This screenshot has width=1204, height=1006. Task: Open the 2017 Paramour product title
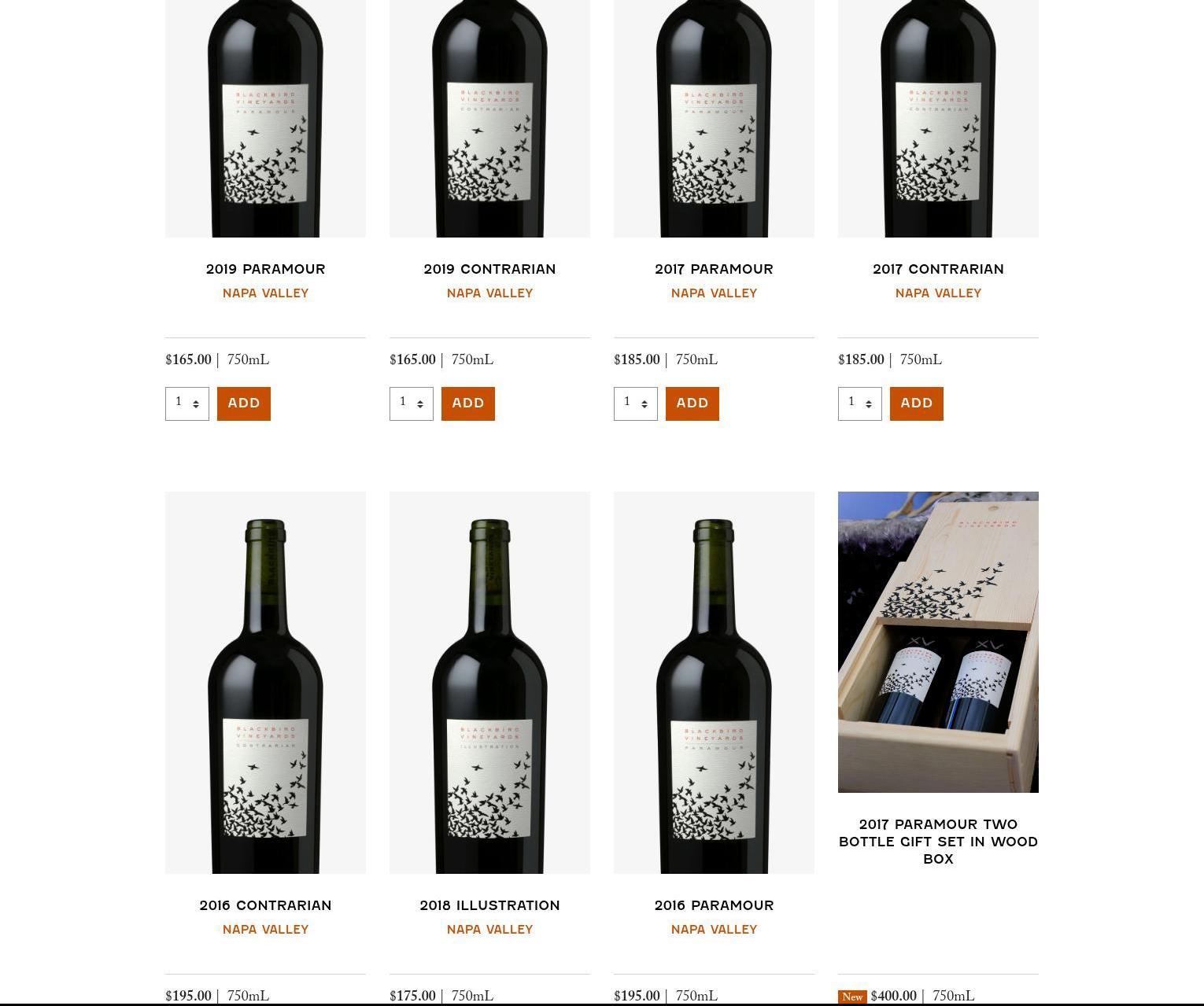714,269
